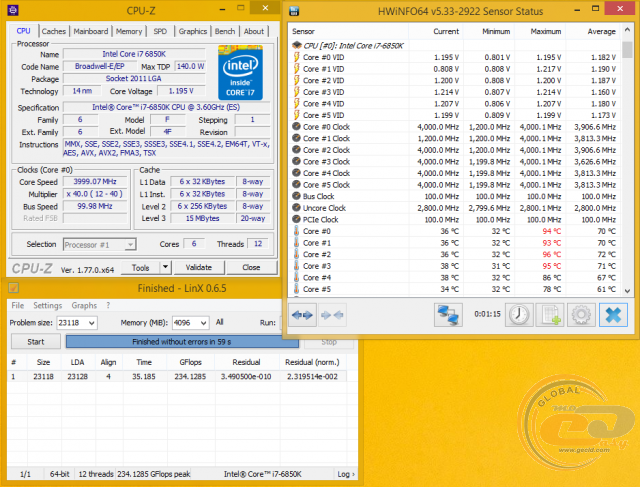The image size is (640, 487).
Task: Click the All memory button in LinX
Action: pyautogui.click(x=219, y=322)
